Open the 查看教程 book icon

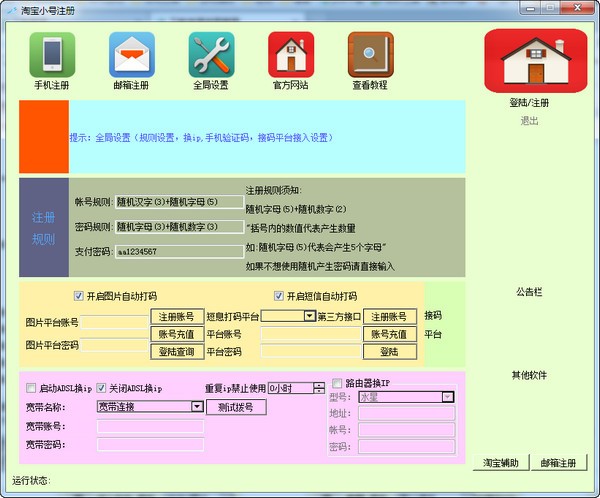pyautogui.click(x=370, y=55)
